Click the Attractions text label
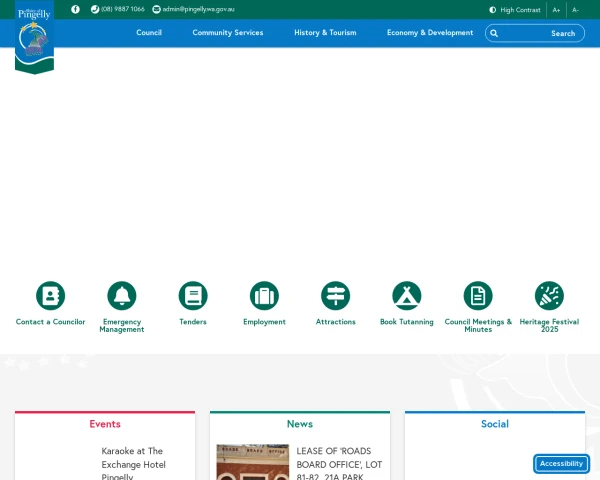 pos(336,322)
